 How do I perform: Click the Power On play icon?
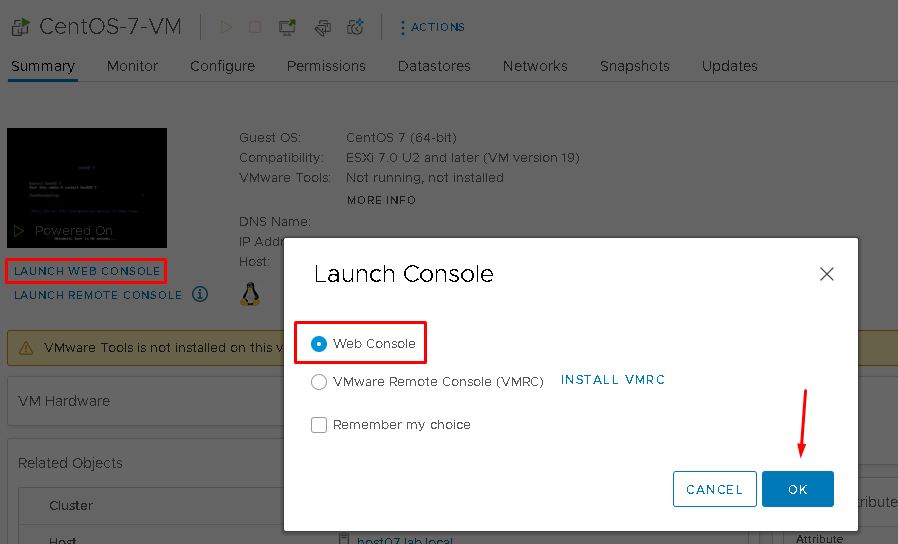click(x=226, y=27)
